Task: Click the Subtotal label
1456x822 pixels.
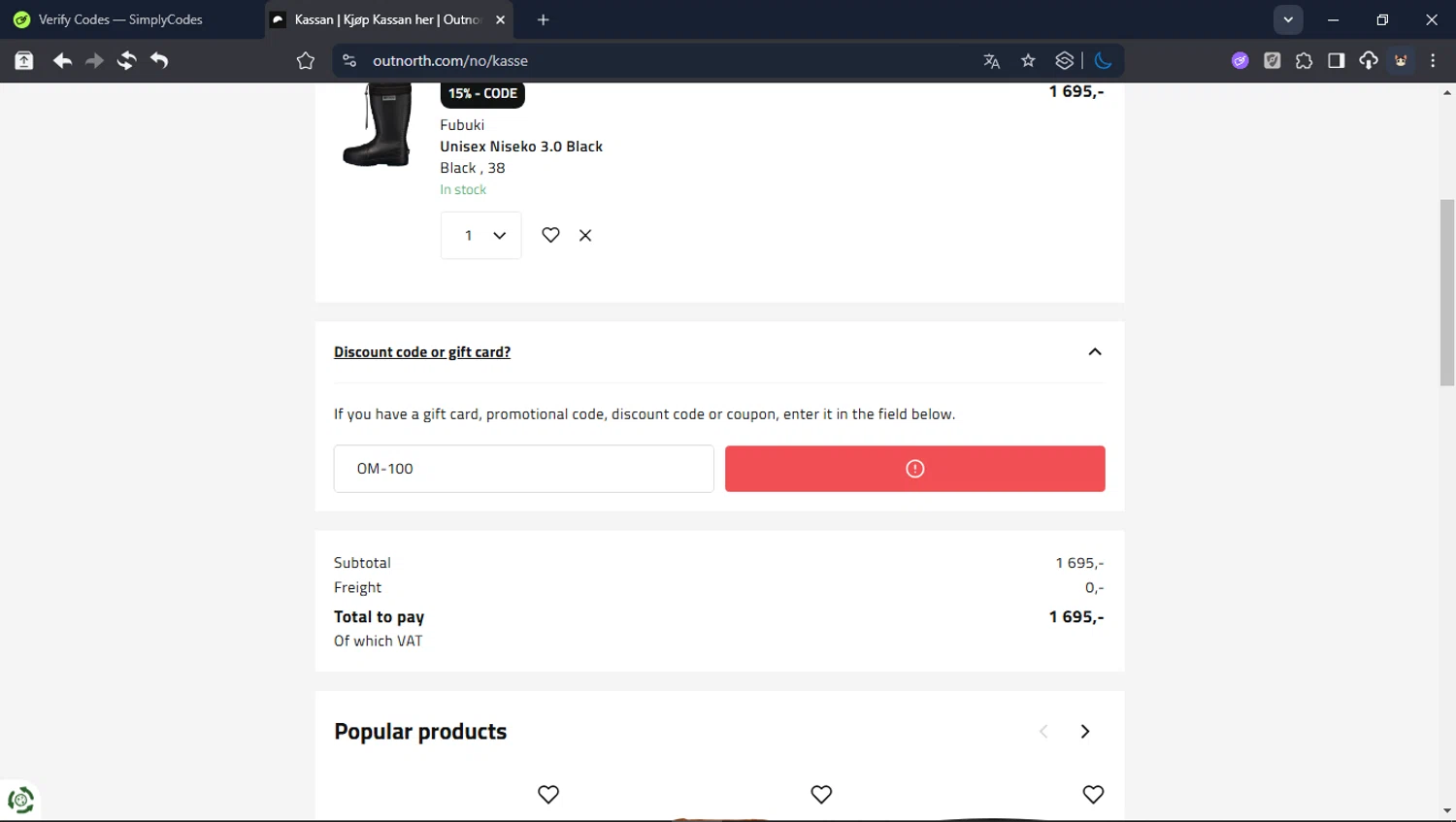Action: (x=362, y=563)
